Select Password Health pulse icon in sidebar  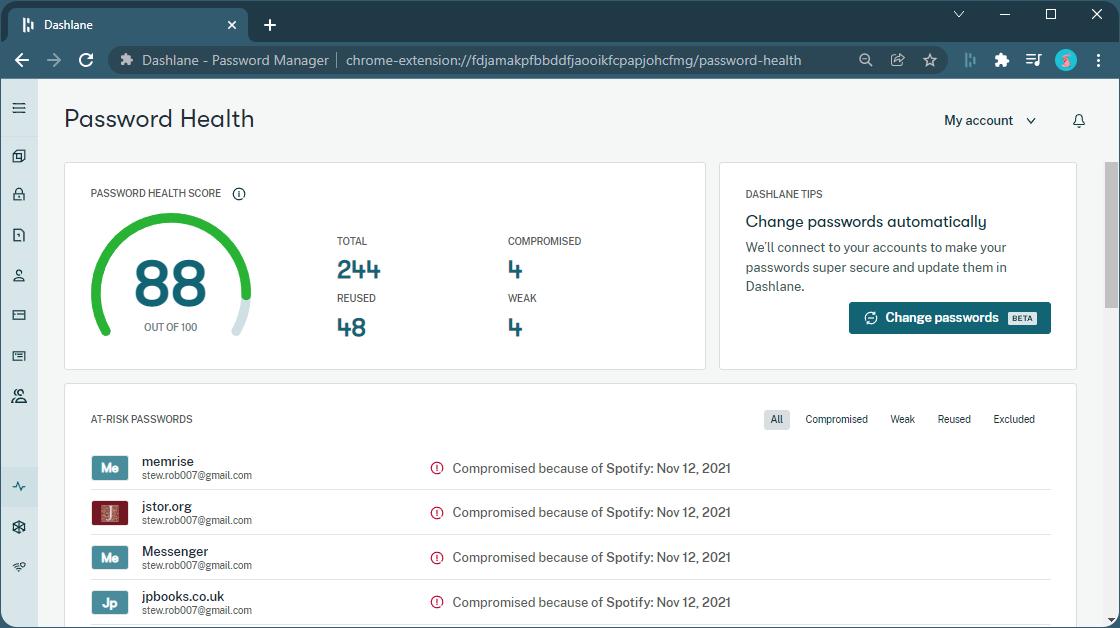tap(19, 487)
